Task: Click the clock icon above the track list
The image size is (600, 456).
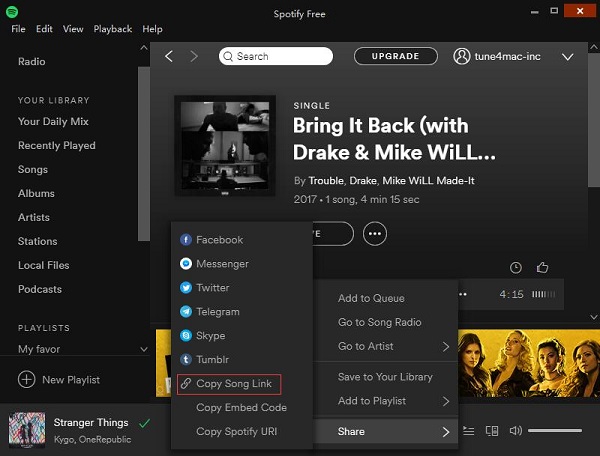Action: [x=515, y=267]
